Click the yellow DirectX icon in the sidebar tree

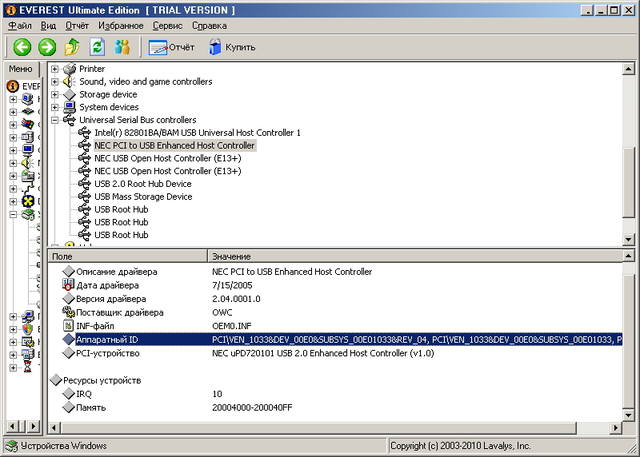point(28,202)
